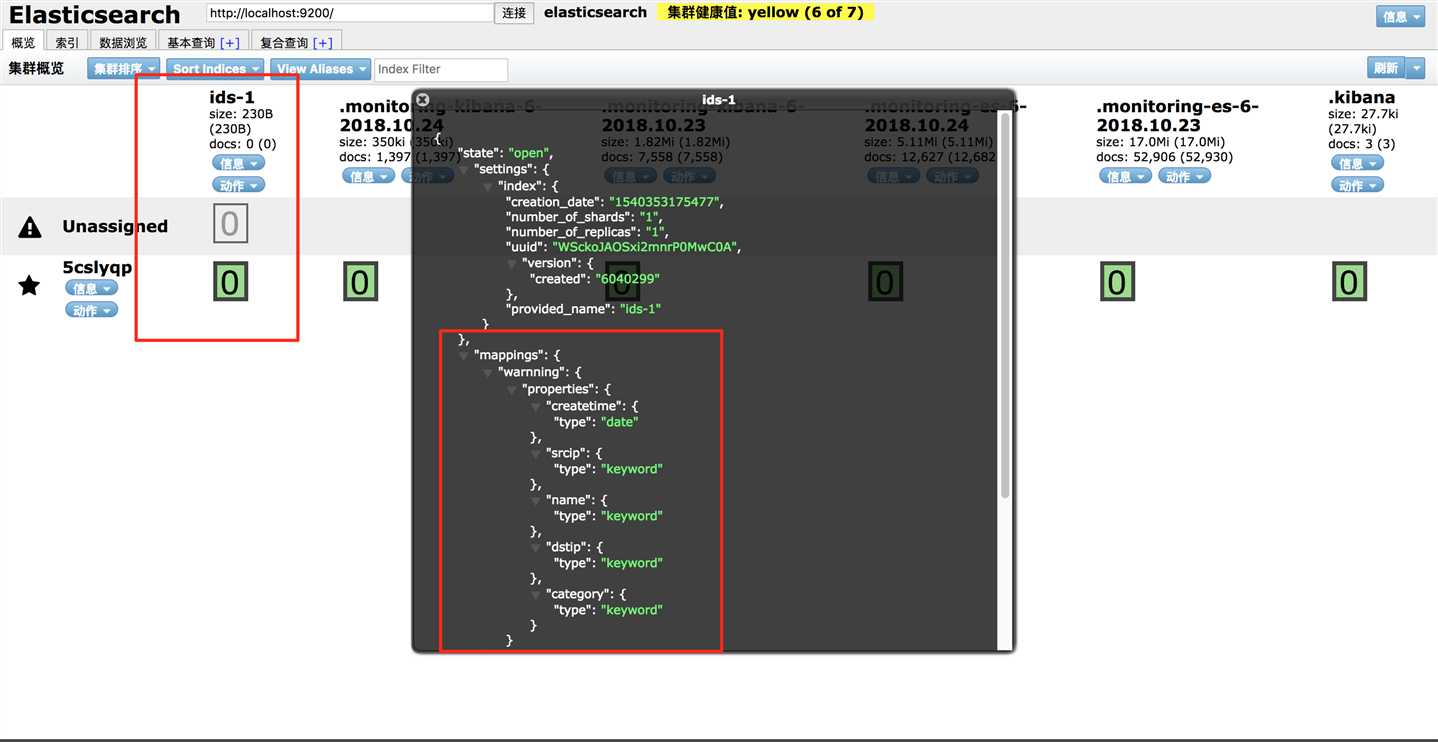Click the localhost:9200 URL field
This screenshot has width=1438, height=742.
tap(350, 13)
